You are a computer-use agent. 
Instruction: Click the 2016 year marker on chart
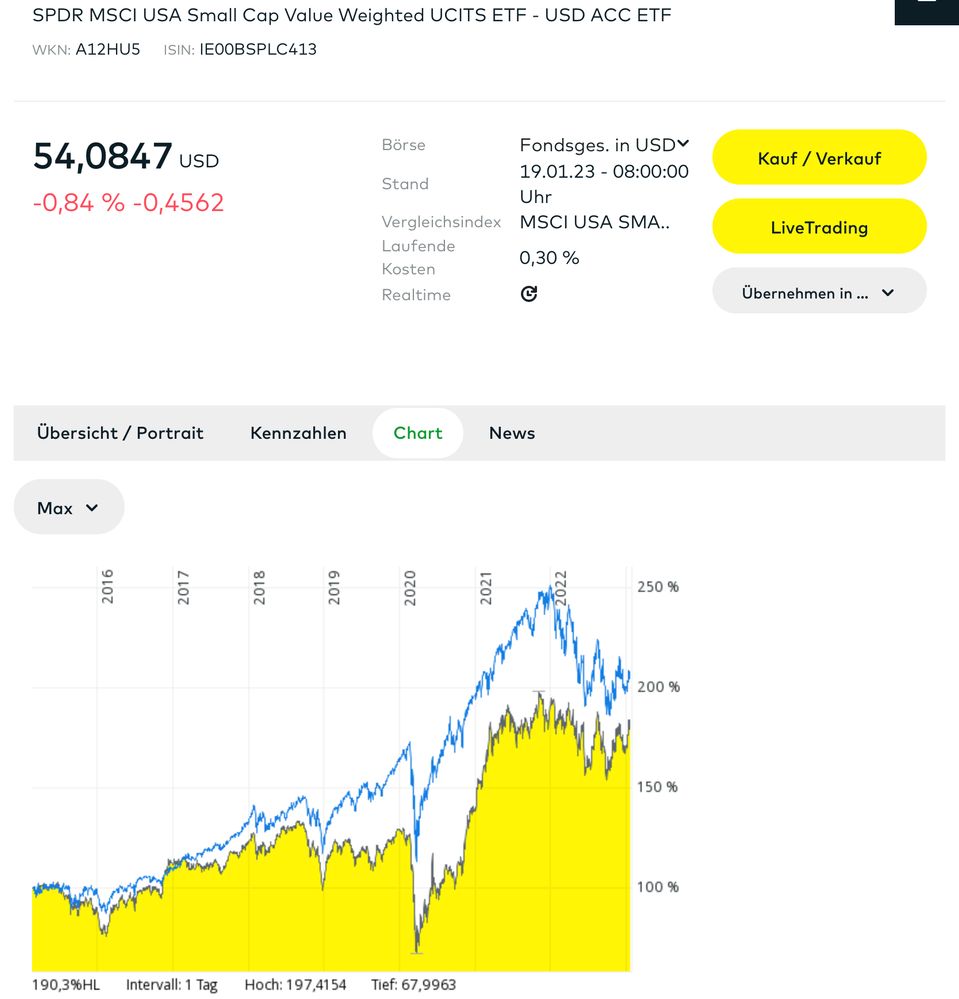click(x=108, y=586)
